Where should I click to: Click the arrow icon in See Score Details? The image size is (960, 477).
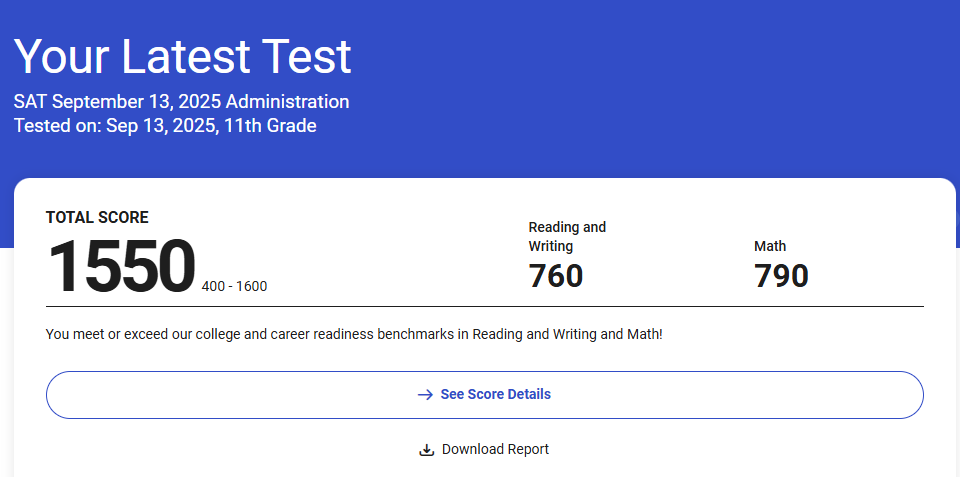(425, 395)
